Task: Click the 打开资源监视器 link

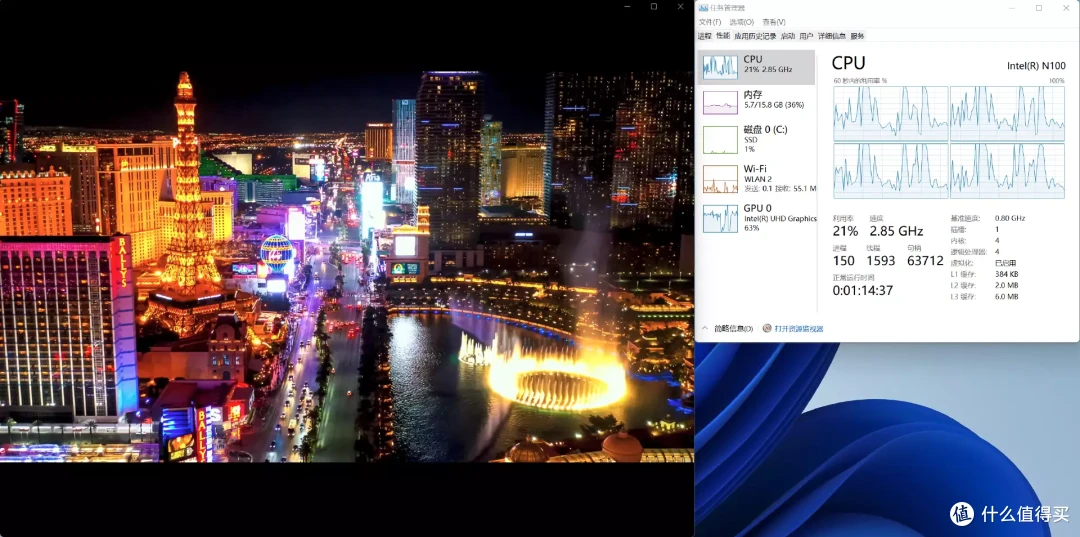Action: pyautogui.click(x=799, y=328)
